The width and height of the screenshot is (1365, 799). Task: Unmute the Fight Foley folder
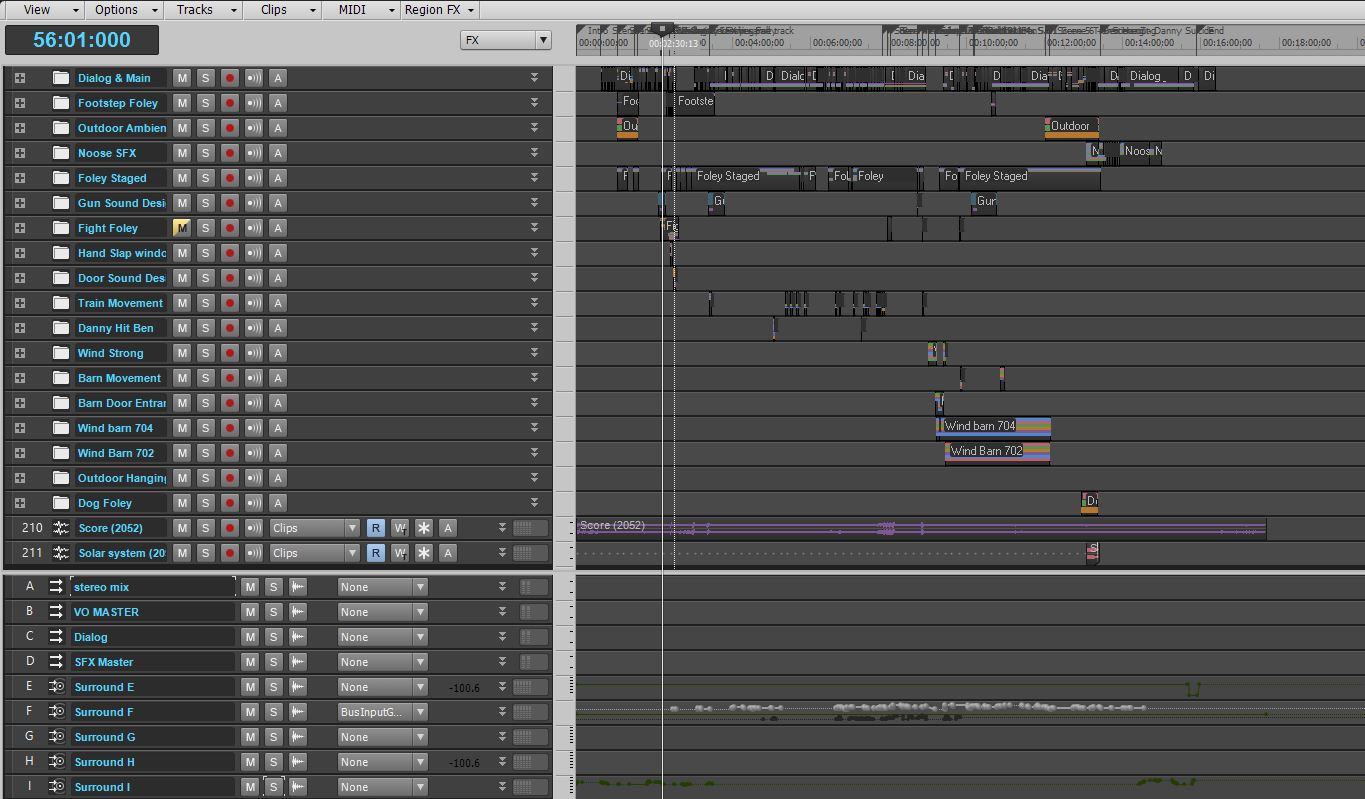click(181, 228)
